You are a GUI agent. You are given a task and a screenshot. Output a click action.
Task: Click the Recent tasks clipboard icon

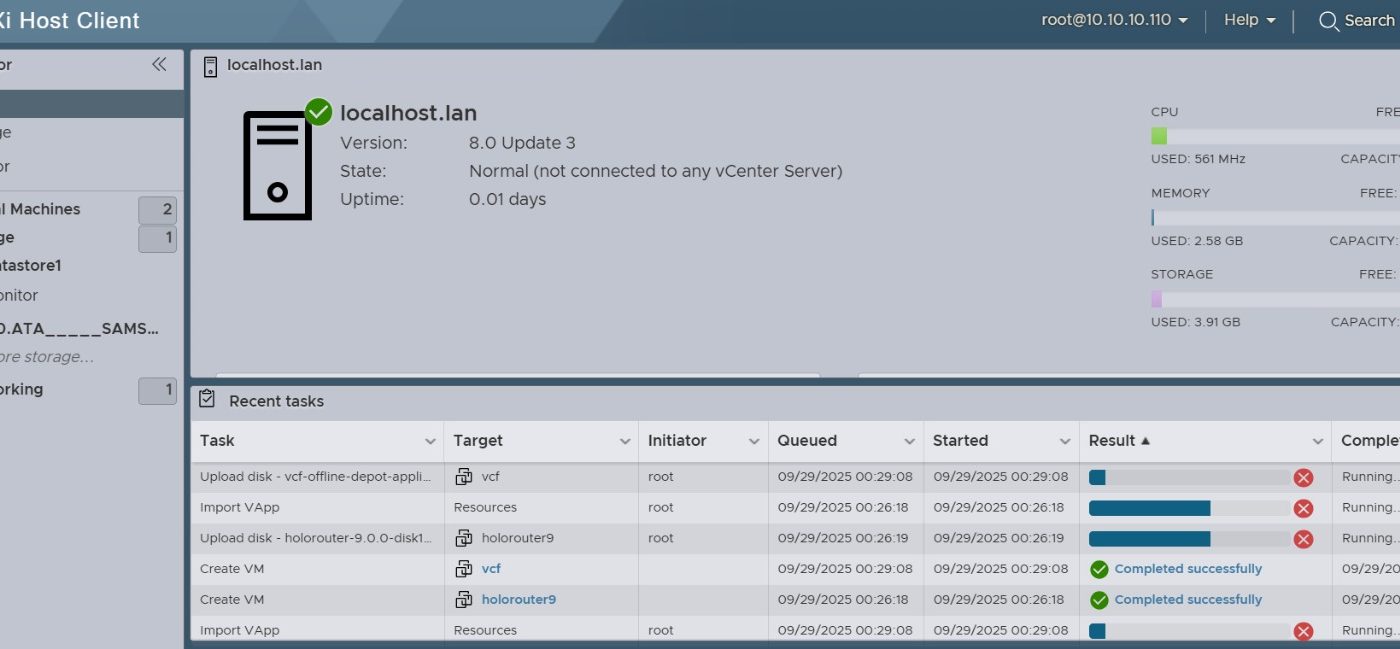coord(207,400)
